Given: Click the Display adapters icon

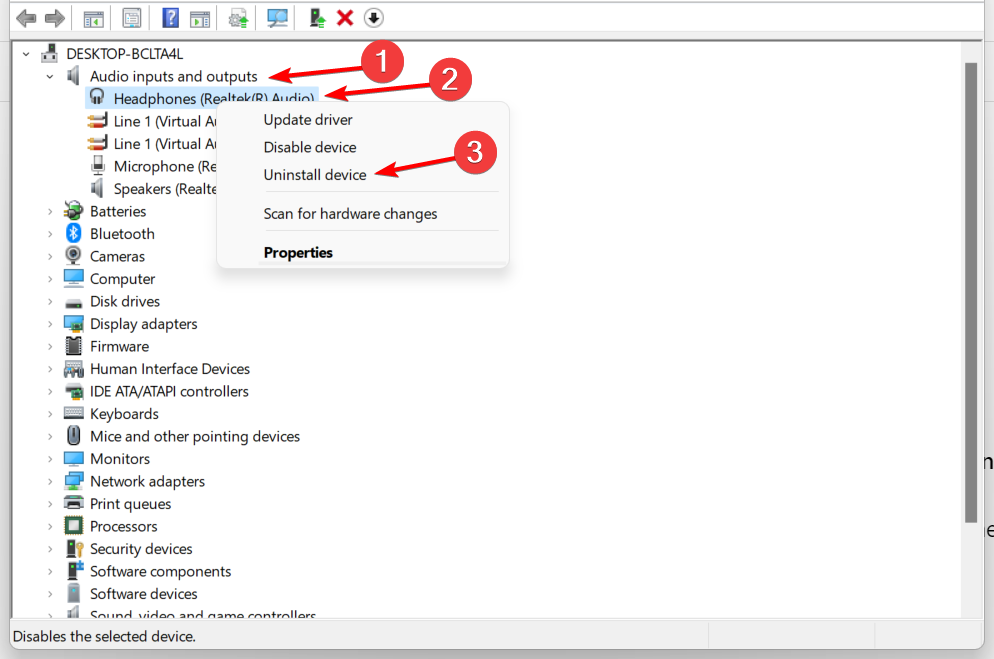Looking at the screenshot, I should 74,323.
